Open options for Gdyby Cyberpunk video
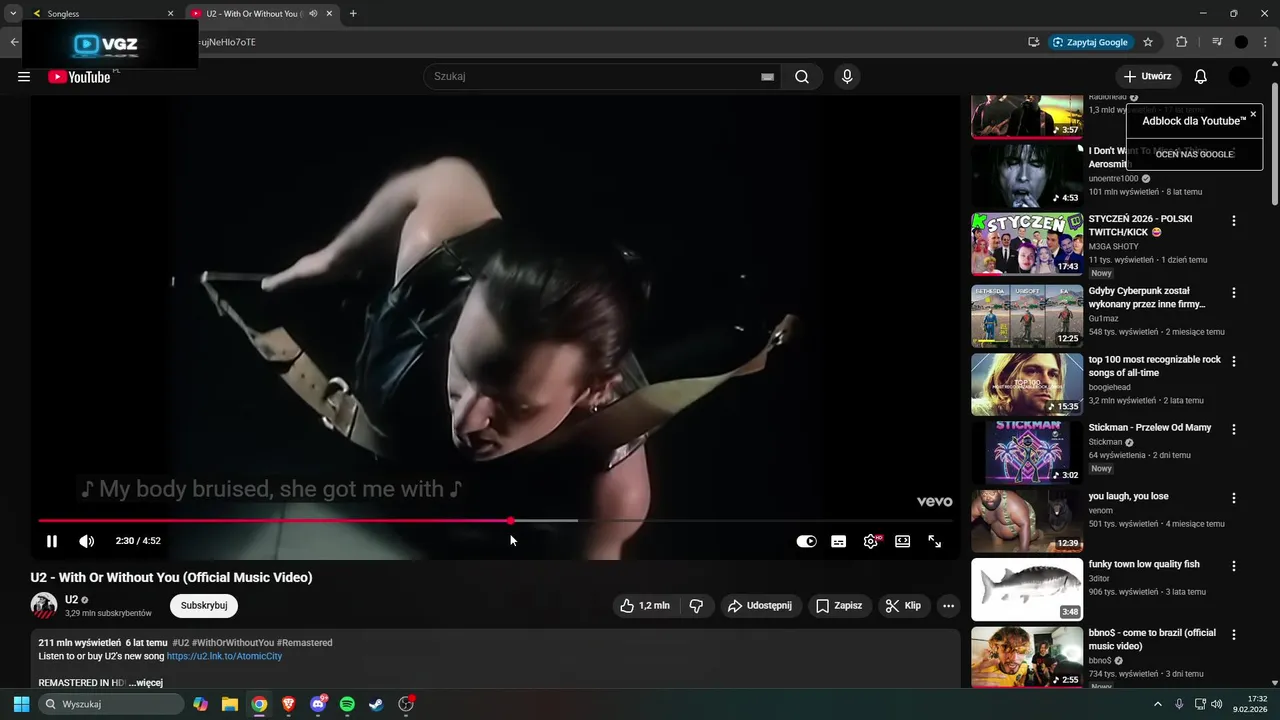Image resolution: width=1280 pixels, height=720 pixels. 1234,293
